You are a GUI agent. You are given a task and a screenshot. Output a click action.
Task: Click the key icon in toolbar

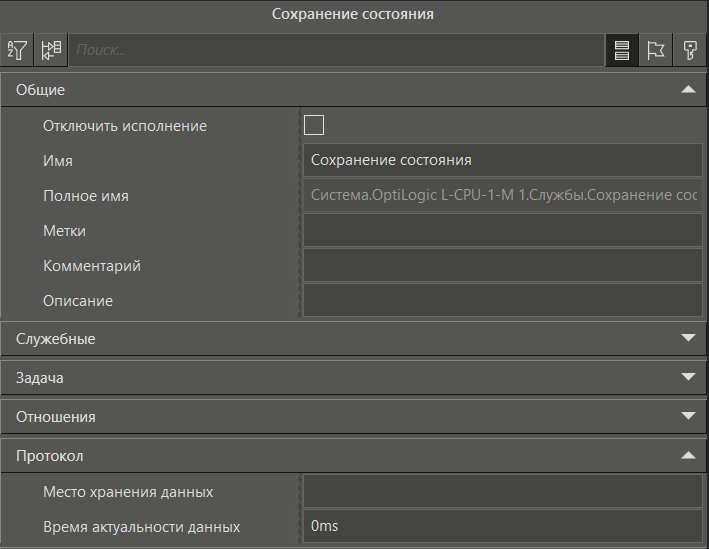coord(690,50)
